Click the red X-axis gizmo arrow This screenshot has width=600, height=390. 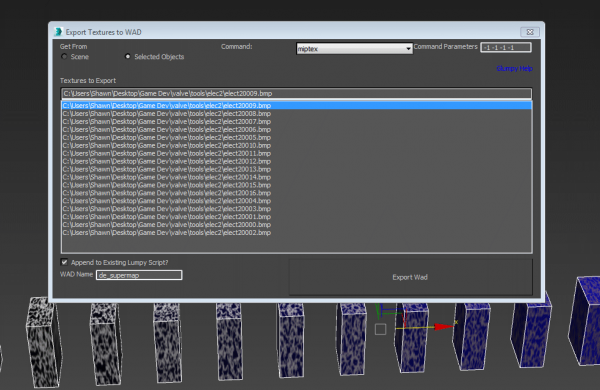[444, 326]
